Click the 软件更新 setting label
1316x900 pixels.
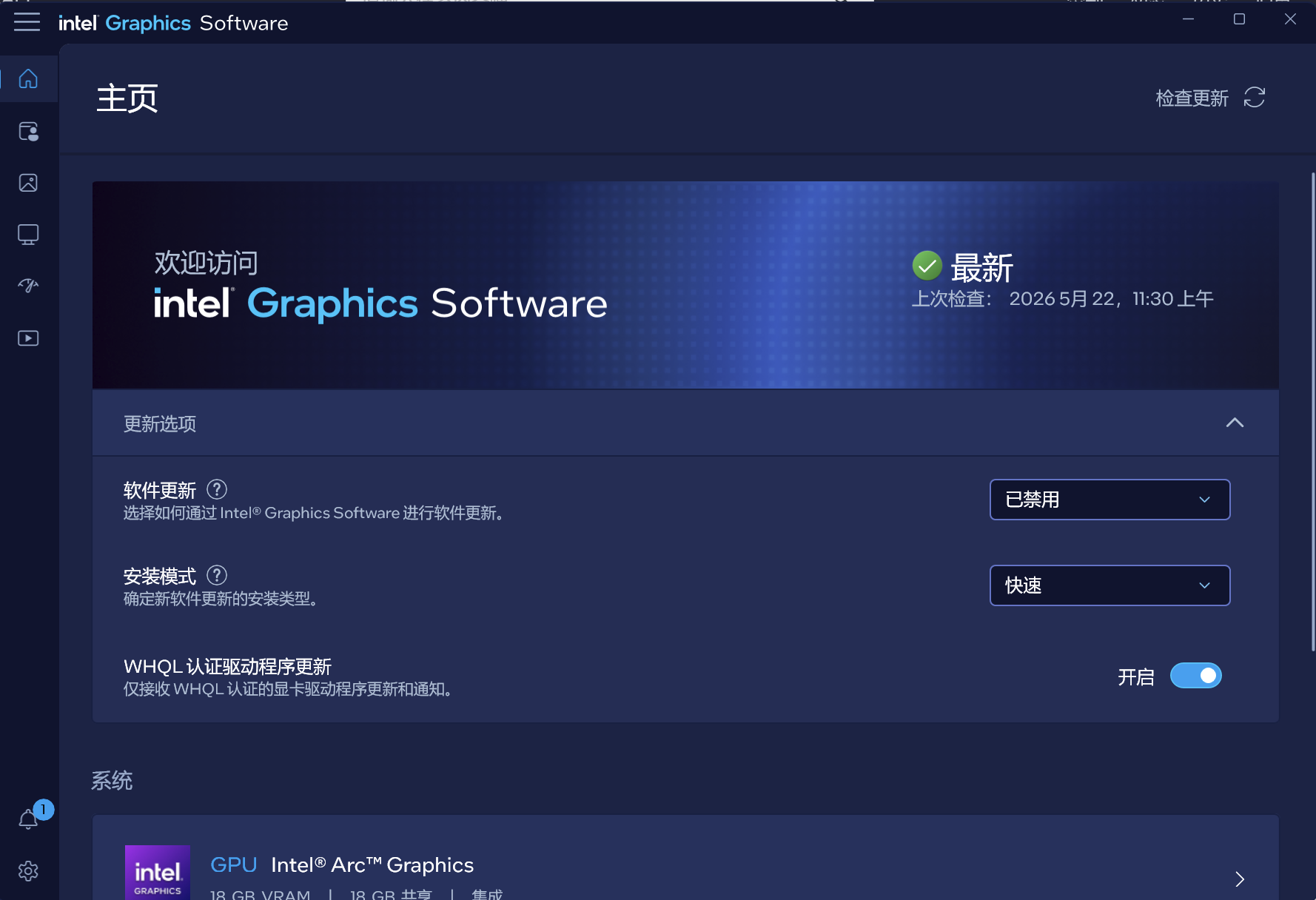tap(160, 490)
